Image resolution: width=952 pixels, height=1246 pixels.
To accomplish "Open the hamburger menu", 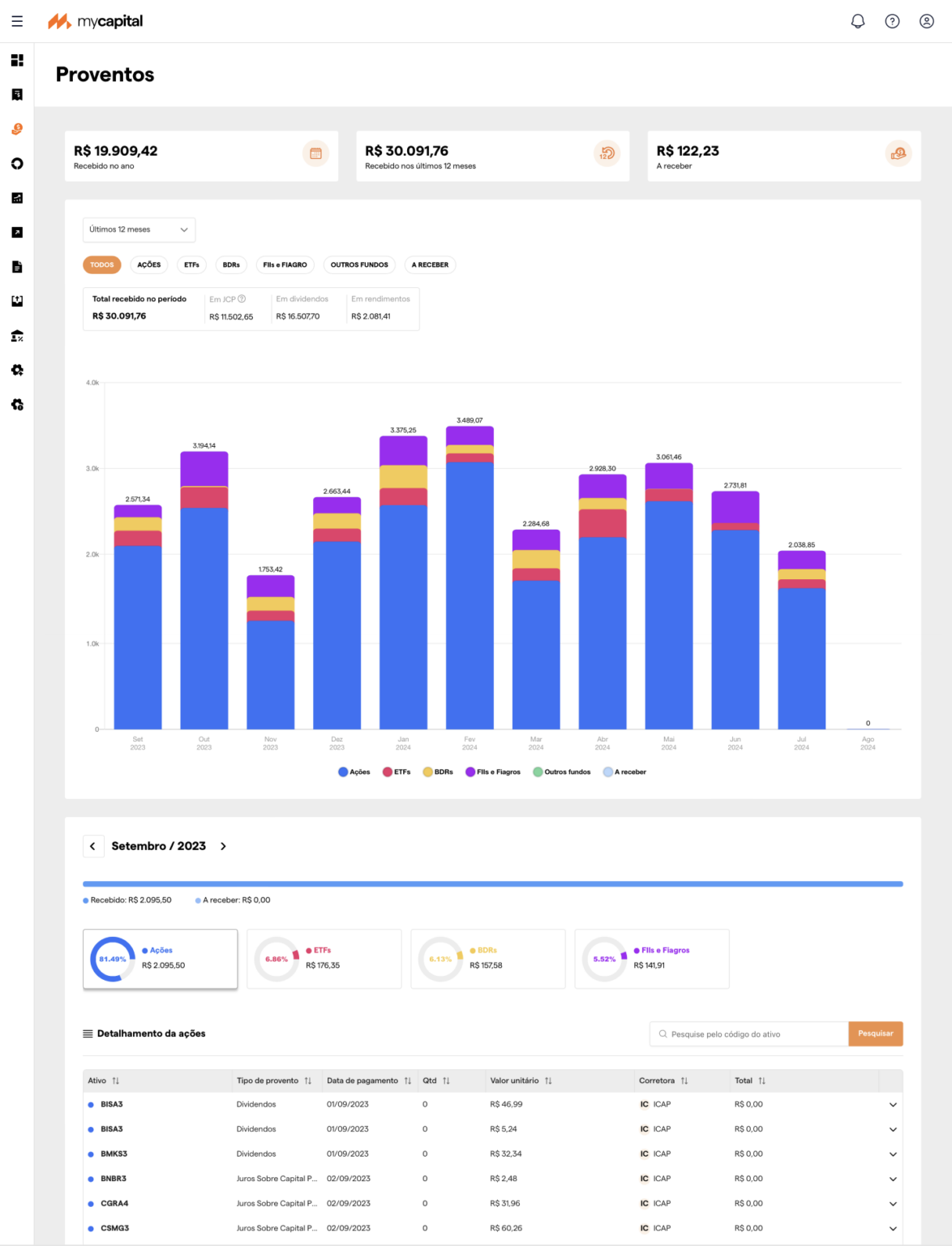I will (x=17, y=21).
